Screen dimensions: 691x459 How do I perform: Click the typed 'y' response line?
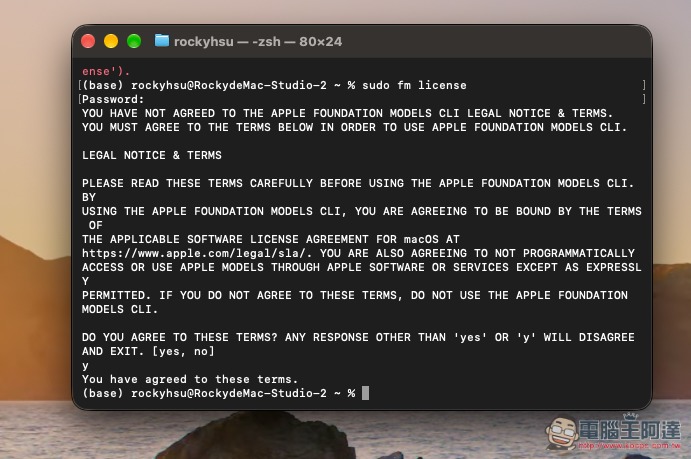pos(85,365)
